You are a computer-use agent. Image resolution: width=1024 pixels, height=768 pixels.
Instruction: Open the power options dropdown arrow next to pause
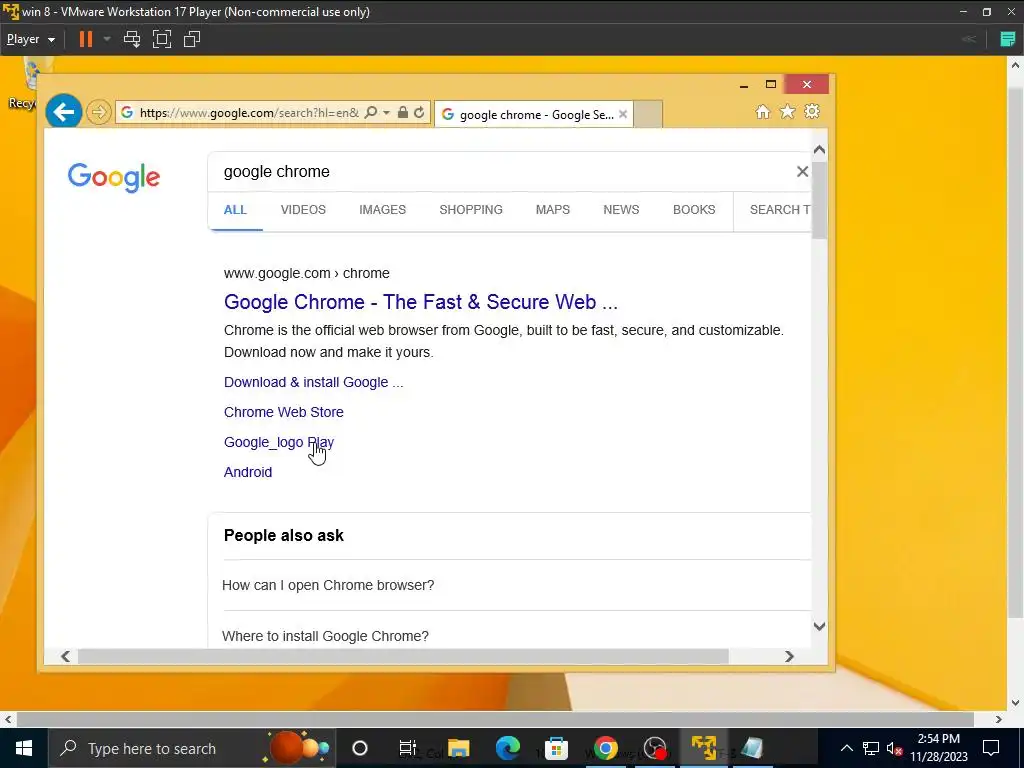[x=107, y=39]
